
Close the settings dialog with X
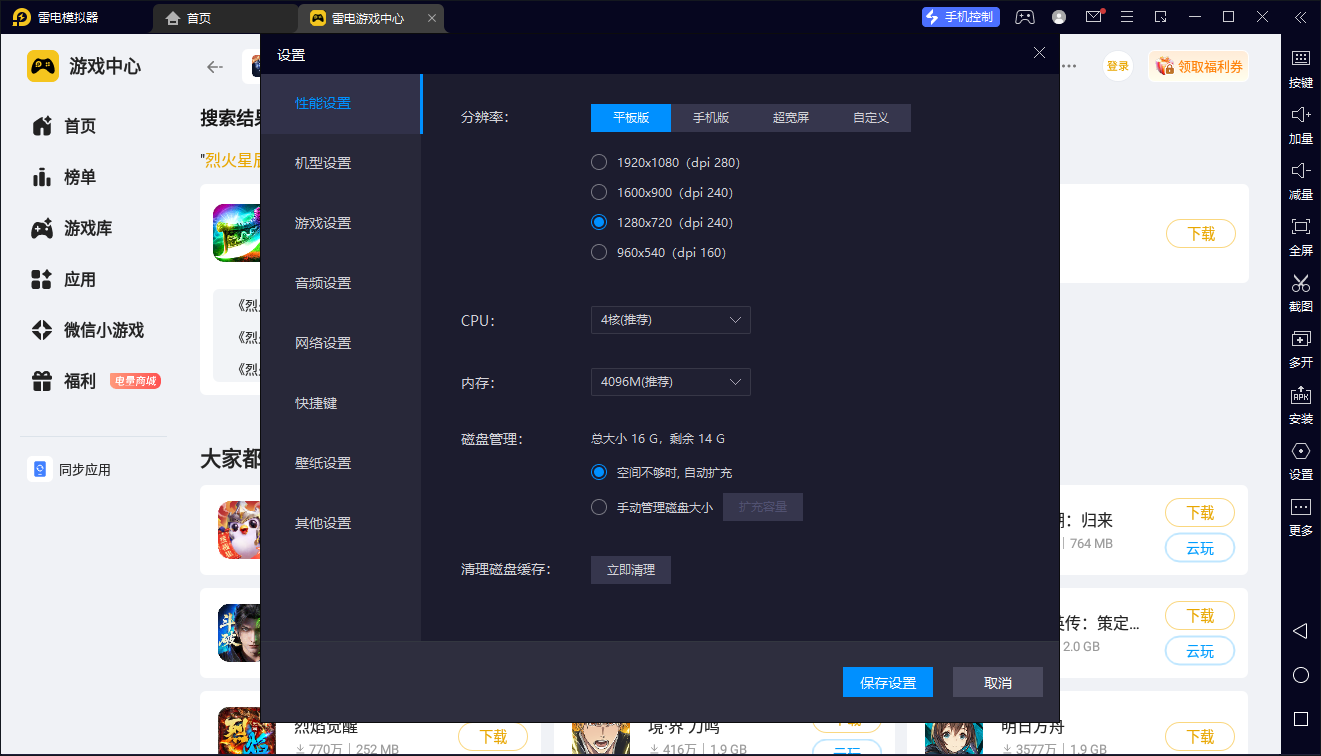pyautogui.click(x=1040, y=53)
